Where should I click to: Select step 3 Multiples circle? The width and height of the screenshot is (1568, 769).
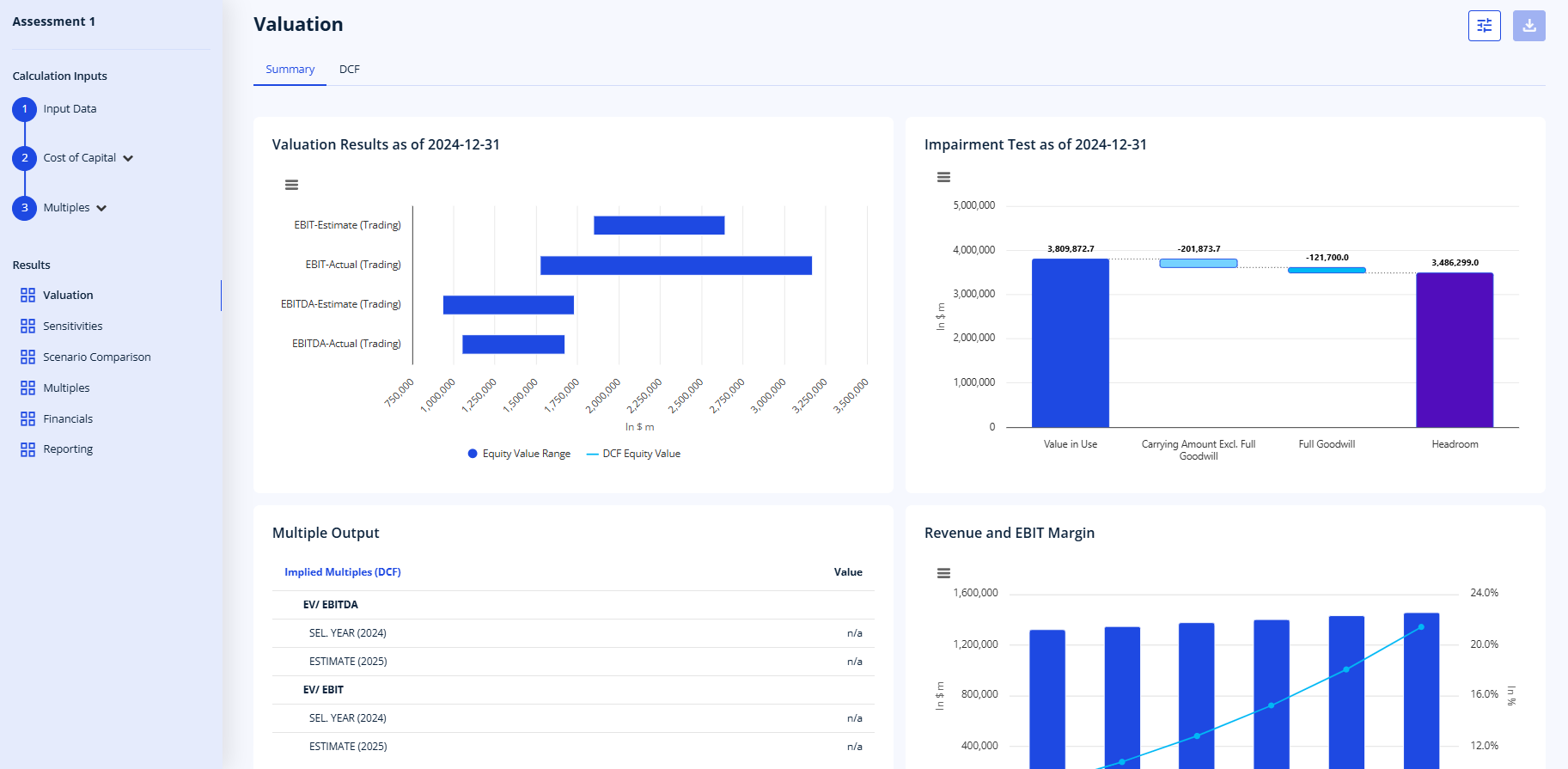pos(24,208)
